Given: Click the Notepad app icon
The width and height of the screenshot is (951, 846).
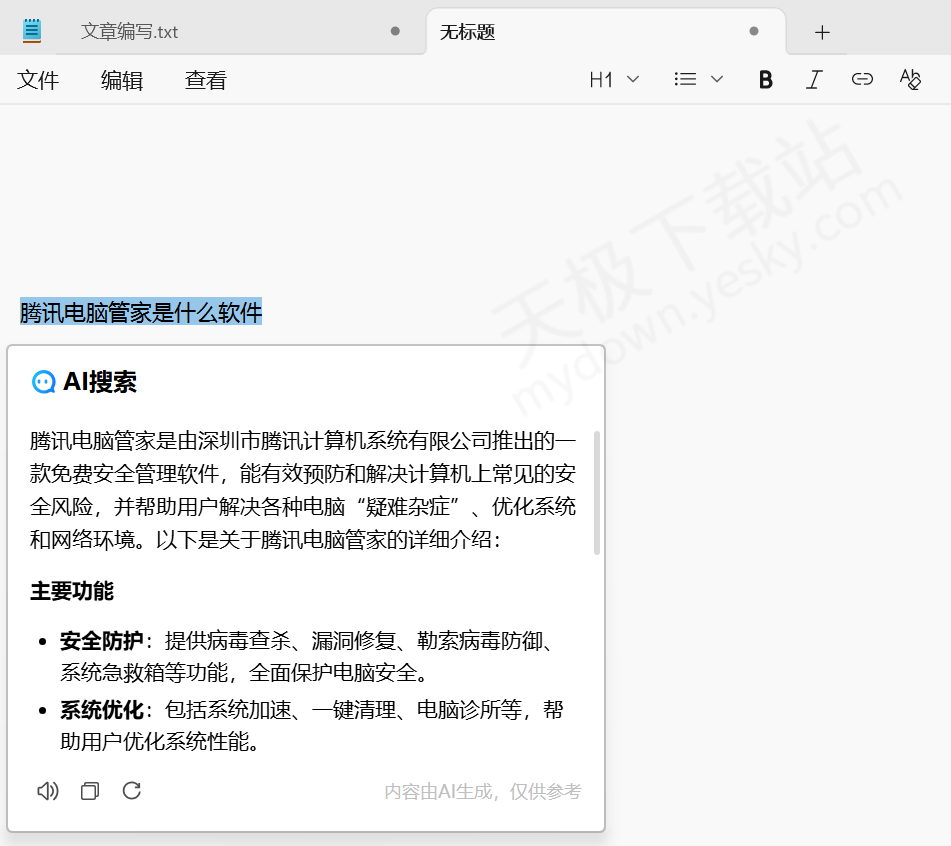Looking at the screenshot, I should [x=32, y=31].
